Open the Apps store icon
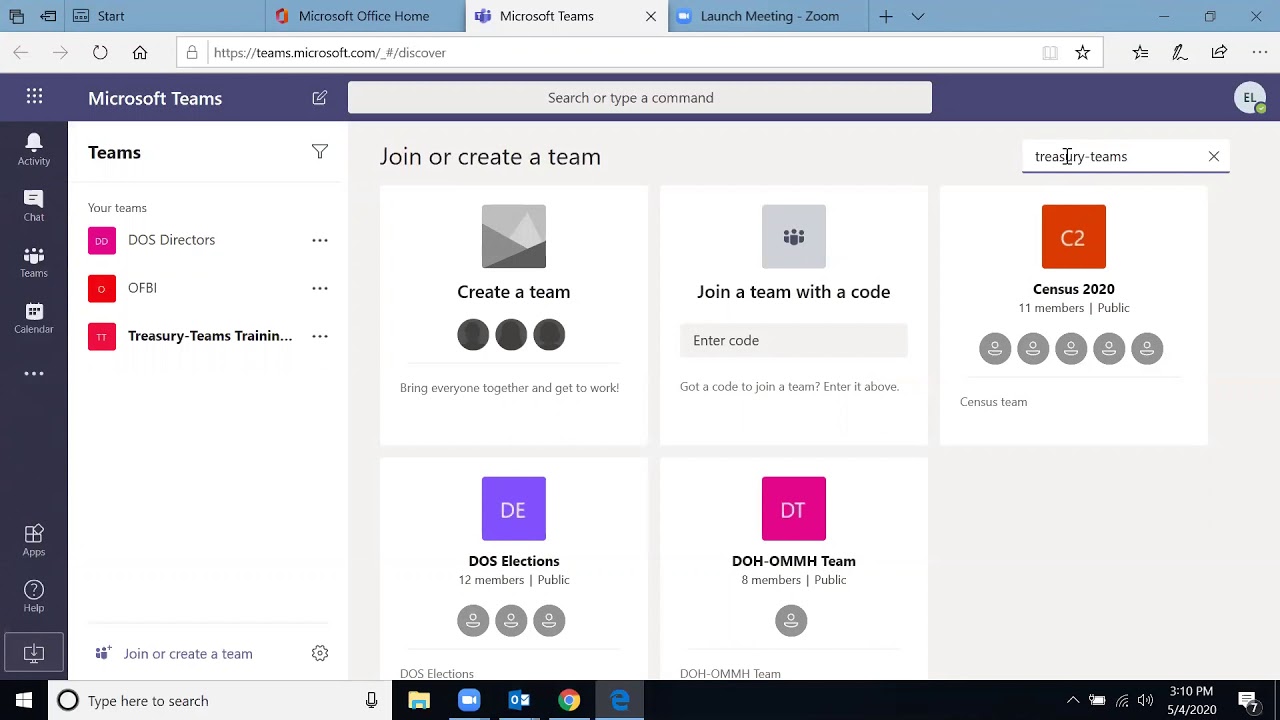Image resolution: width=1280 pixels, height=720 pixels. [x=34, y=540]
